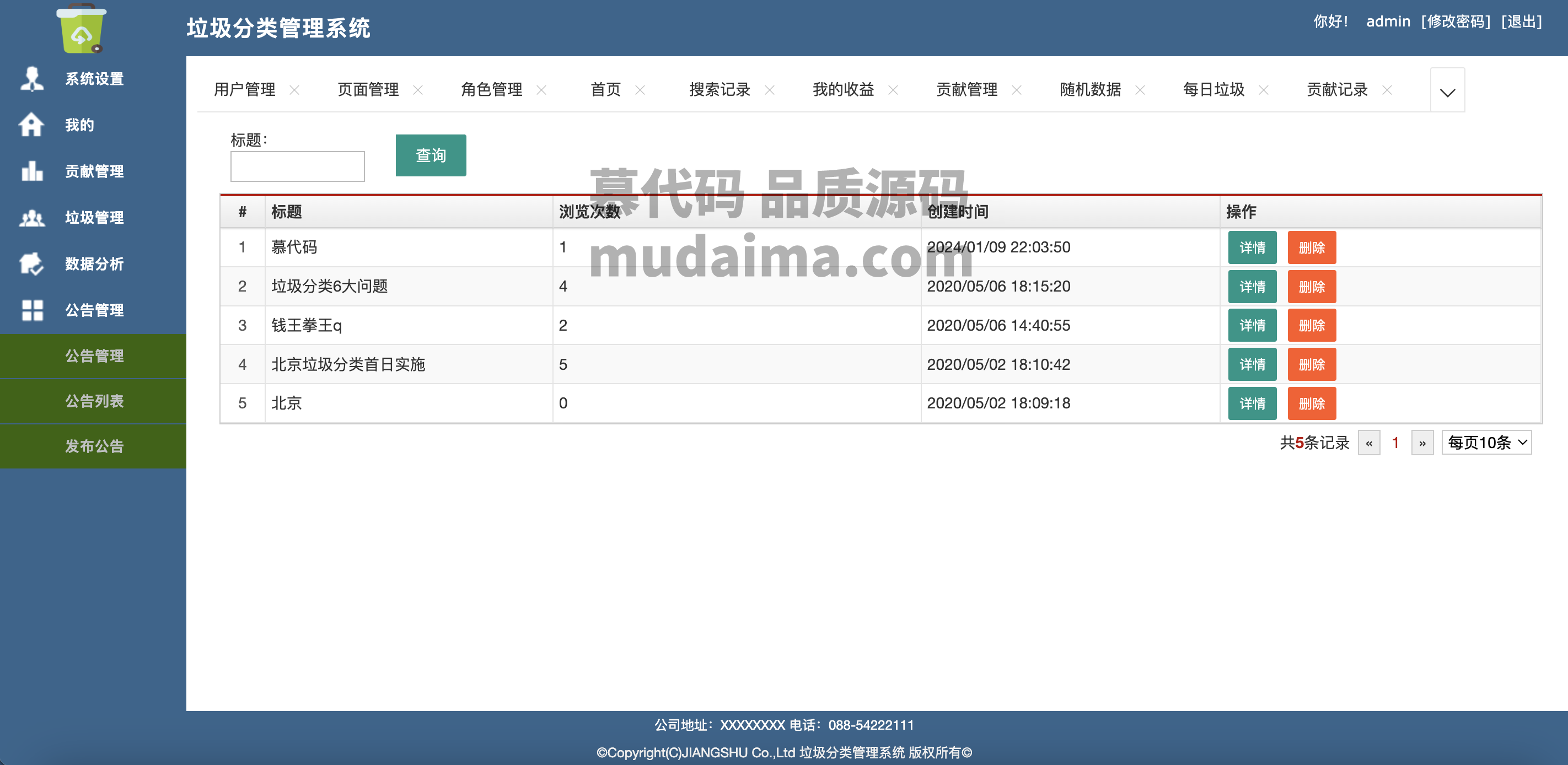Delete the 慕代码 announcement

pos(1312,247)
